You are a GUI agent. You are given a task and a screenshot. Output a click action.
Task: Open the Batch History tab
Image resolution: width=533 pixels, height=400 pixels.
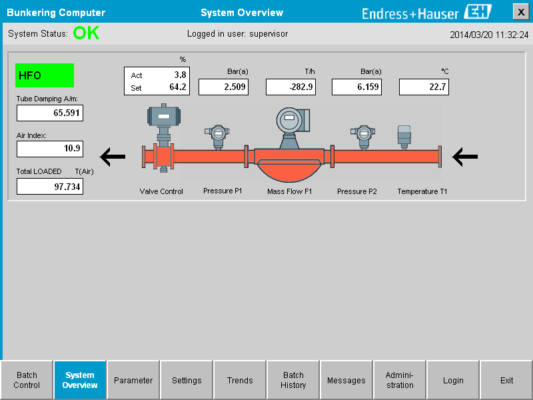pos(293,380)
